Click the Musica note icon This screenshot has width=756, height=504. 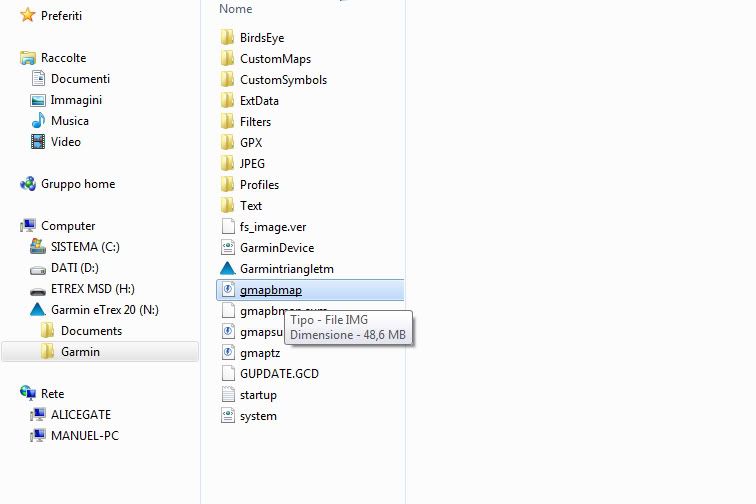click(x=38, y=121)
